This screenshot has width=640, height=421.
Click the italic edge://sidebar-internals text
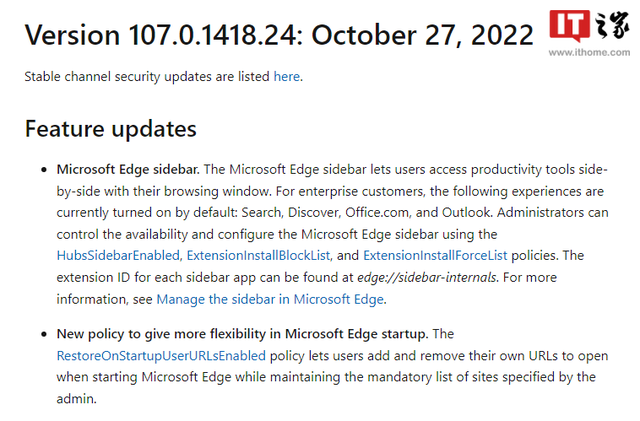[x=427, y=278]
